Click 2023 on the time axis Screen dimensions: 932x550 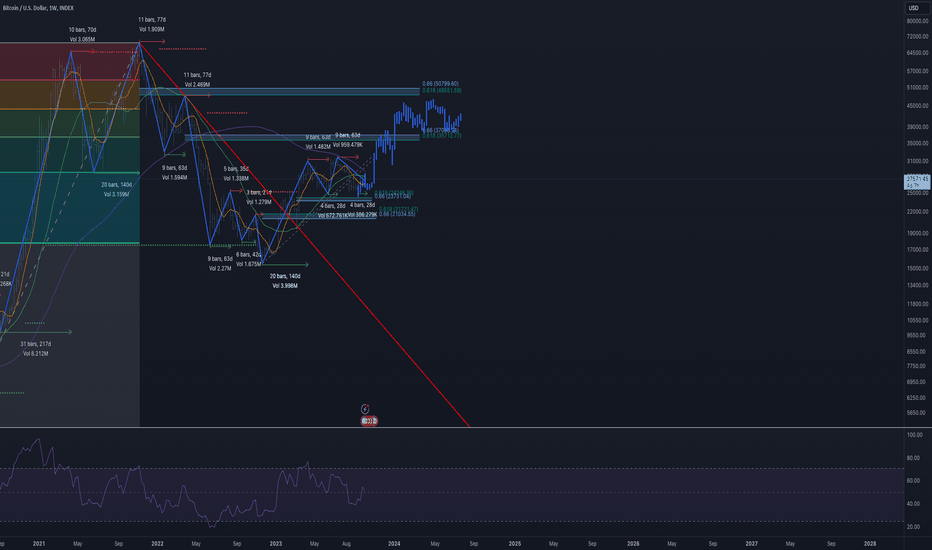coord(276,543)
